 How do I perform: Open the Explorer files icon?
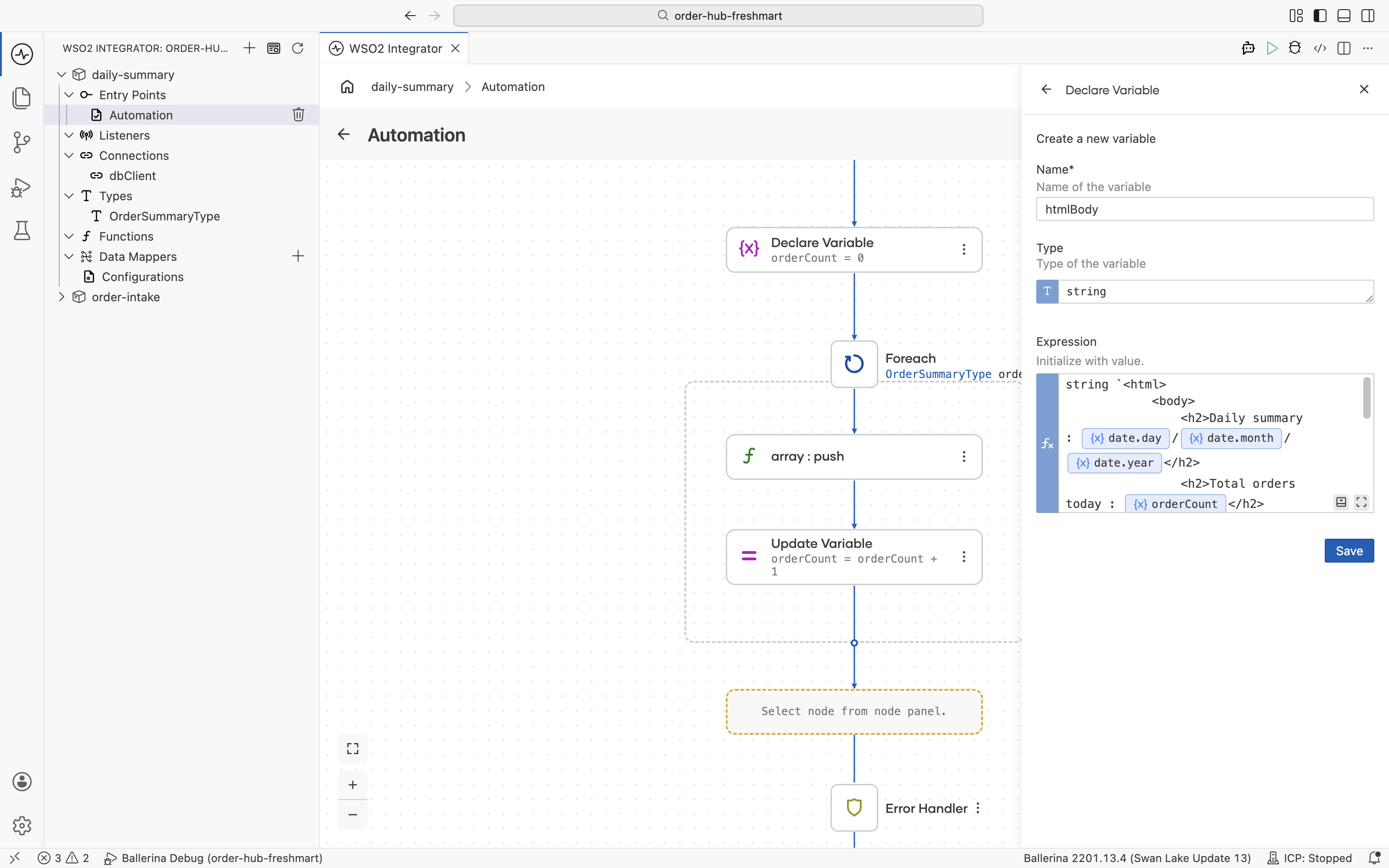22,98
